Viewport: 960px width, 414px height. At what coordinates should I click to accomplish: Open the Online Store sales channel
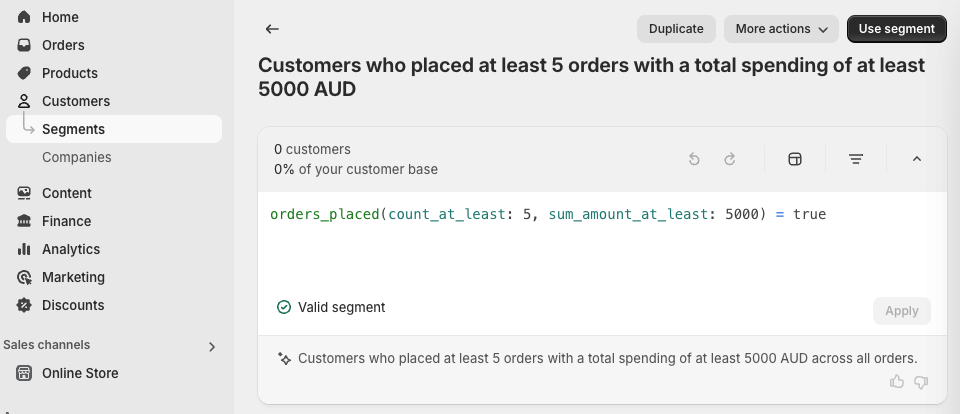80,373
